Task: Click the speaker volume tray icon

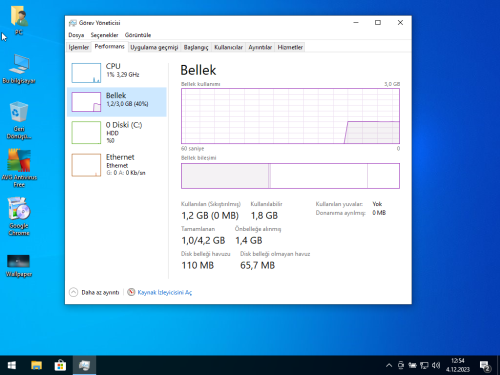Action: [436, 365]
